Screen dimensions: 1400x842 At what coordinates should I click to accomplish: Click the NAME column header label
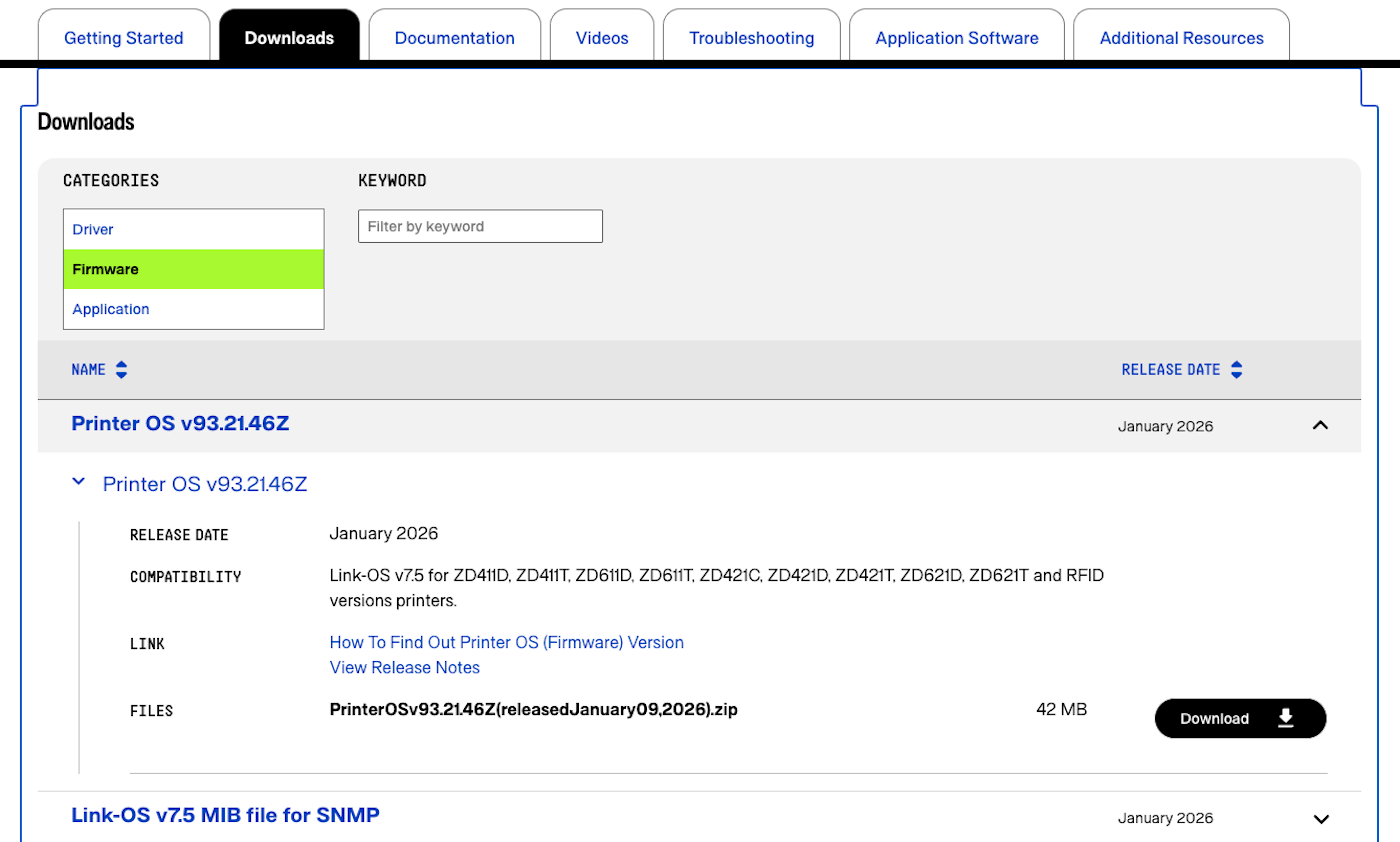(88, 370)
